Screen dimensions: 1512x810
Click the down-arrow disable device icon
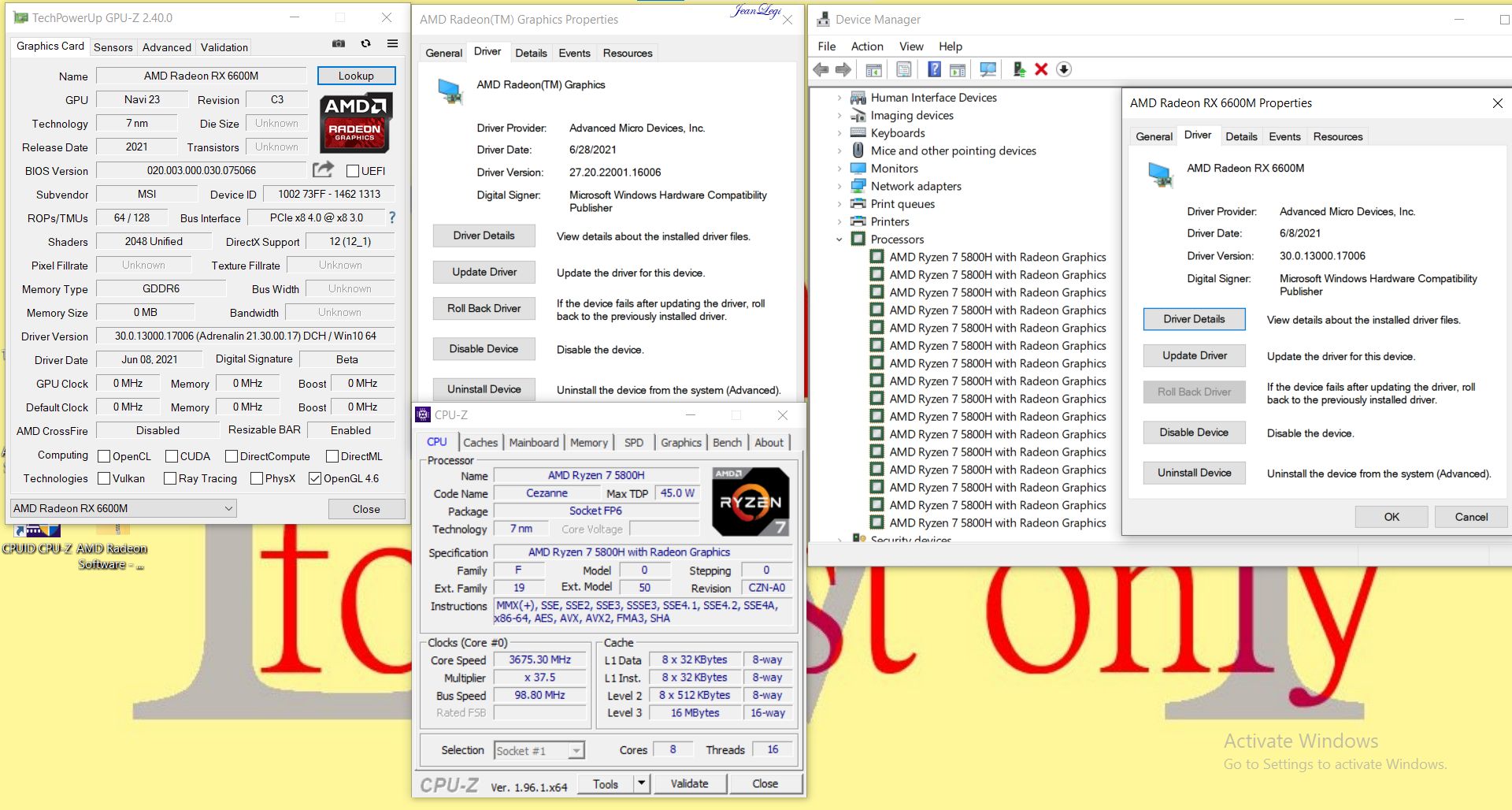tap(1064, 69)
